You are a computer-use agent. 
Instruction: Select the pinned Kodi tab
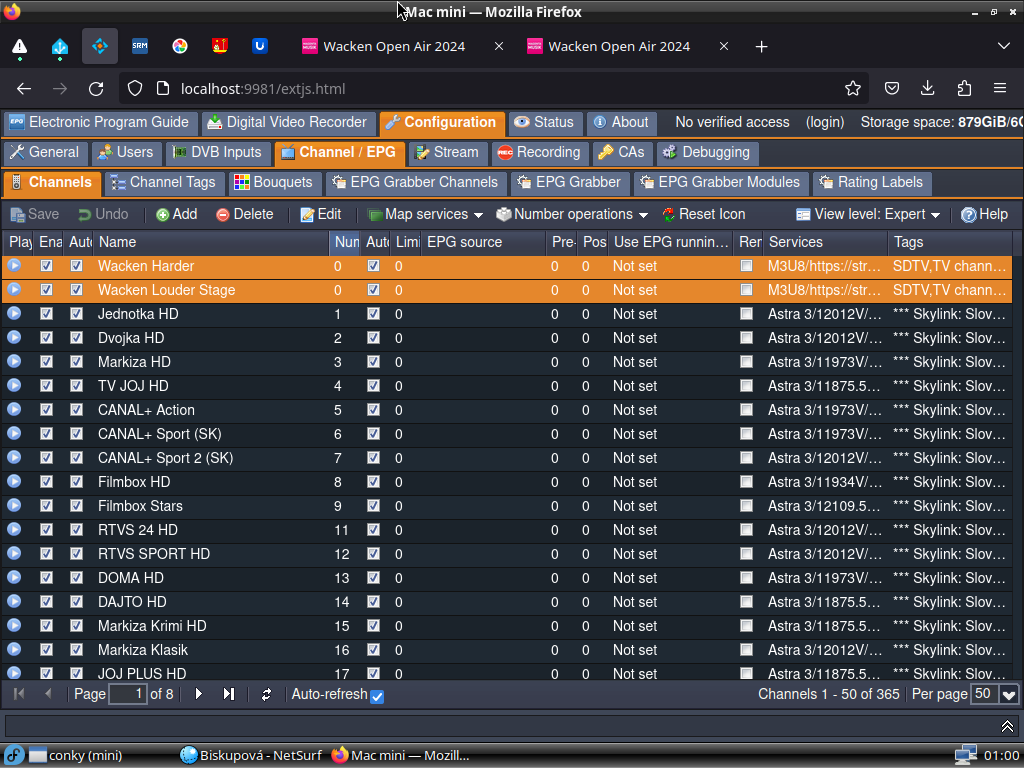coord(100,46)
